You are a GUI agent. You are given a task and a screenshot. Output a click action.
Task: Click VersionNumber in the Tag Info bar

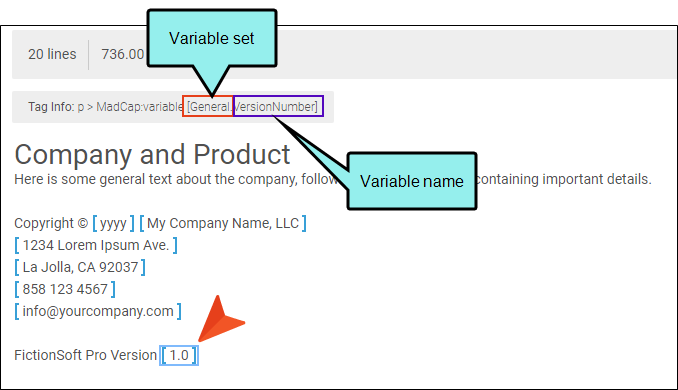coord(278,106)
